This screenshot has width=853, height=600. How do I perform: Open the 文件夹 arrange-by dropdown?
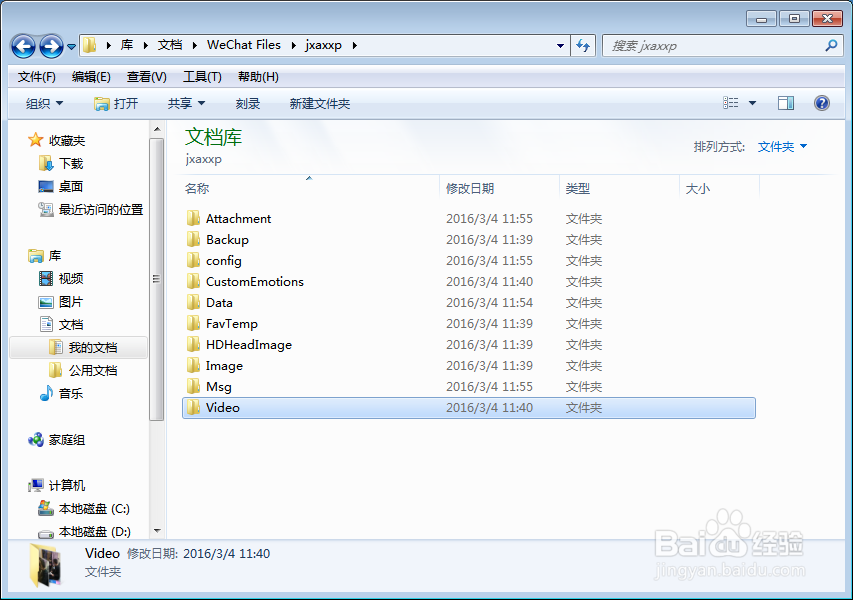(x=782, y=146)
